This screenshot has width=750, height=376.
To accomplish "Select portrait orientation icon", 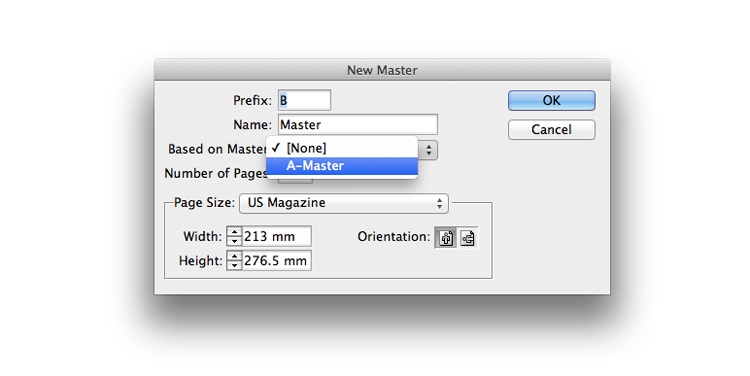I will pyautogui.click(x=446, y=238).
